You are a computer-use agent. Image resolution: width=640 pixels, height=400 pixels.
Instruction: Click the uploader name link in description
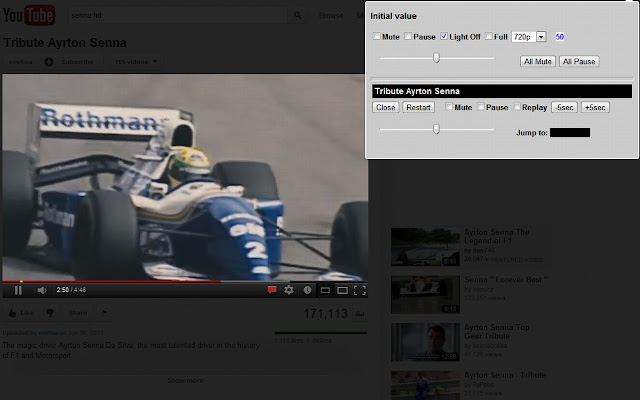click(48, 333)
